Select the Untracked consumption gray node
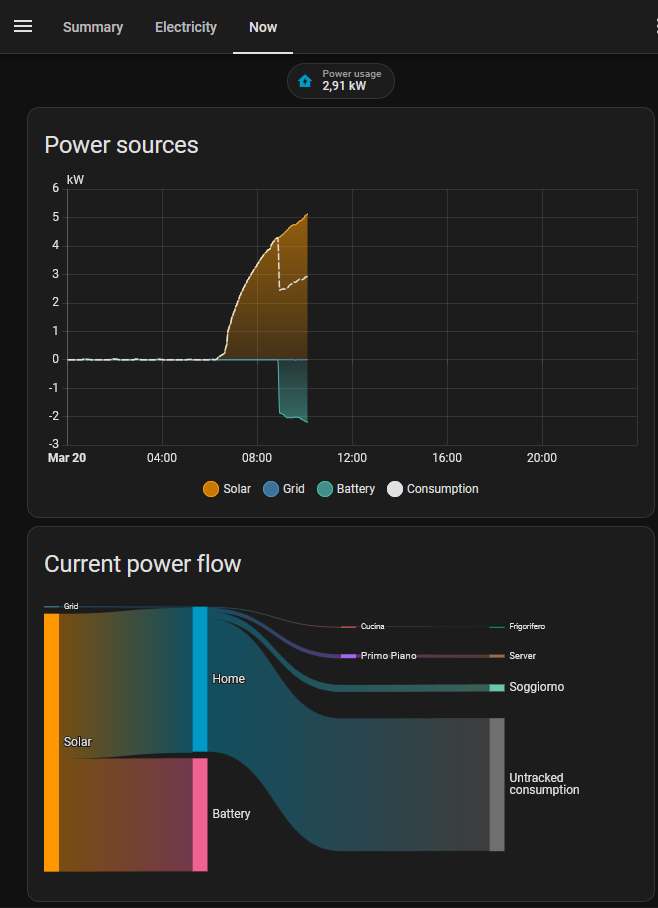Image resolution: width=658 pixels, height=908 pixels. pyautogui.click(x=497, y=785)
